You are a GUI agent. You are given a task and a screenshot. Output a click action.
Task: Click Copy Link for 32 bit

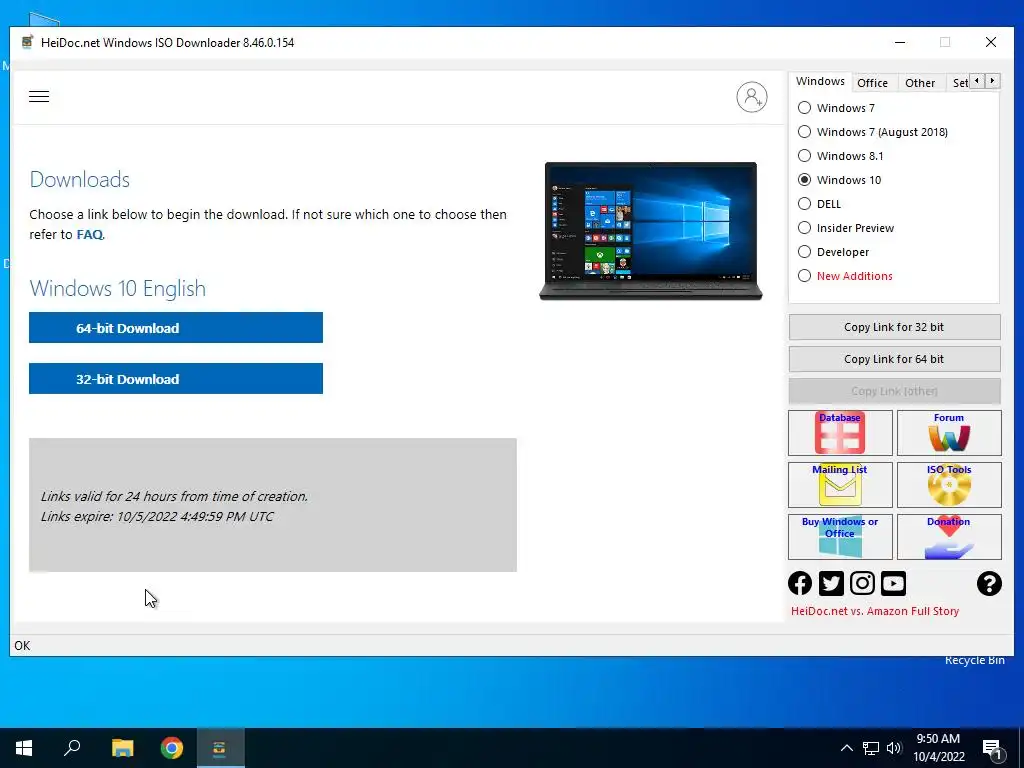coord(894,327)
